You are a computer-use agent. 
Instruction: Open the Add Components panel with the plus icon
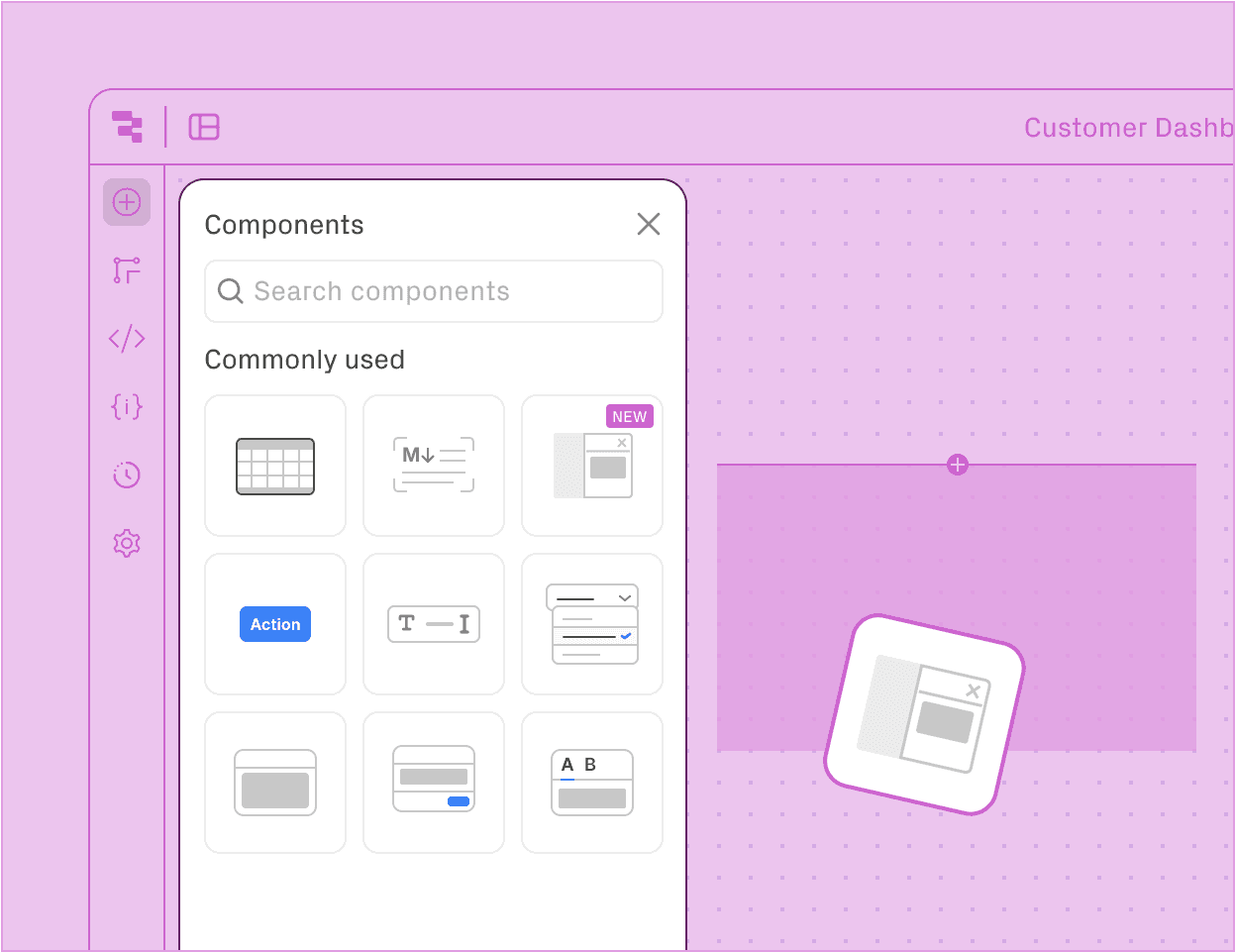pos(127,202)
